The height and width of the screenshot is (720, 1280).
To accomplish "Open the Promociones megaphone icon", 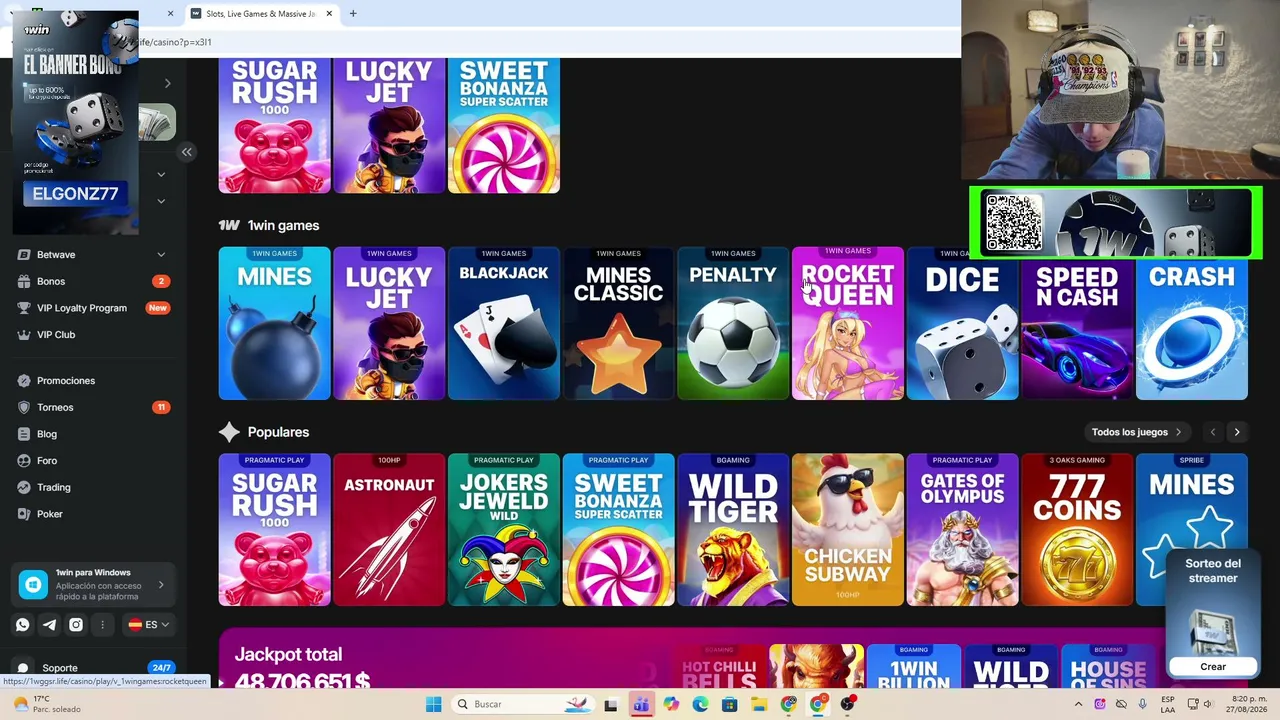I will [x=24, y=381].
